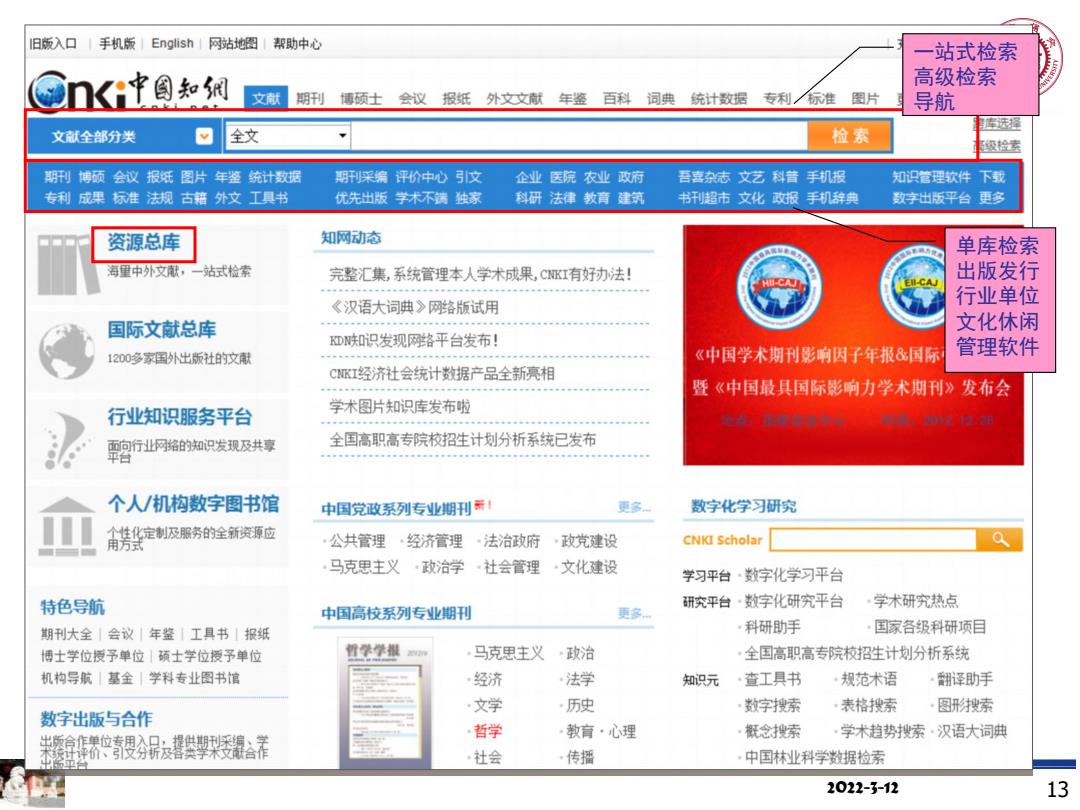Click the 哲学学报 journal cover thumbnail
Image resolution: width=1080 pixels, height=810 pixels.
(x=386, y=703)
